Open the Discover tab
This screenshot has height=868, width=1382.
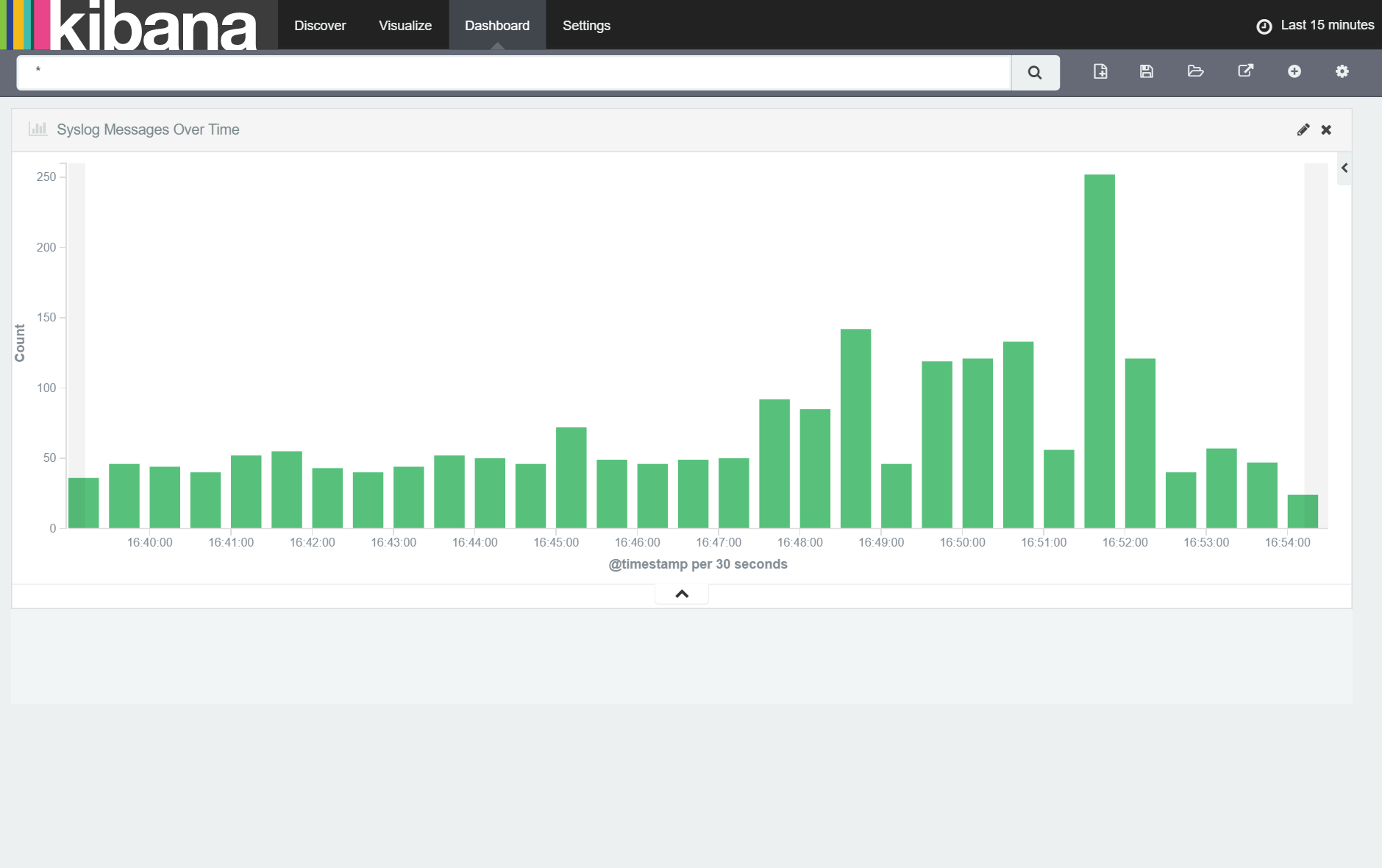point(320,25)
